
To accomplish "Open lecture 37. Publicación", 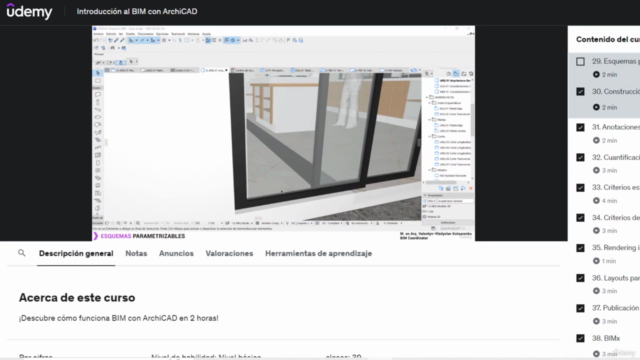I will point(616,308).
